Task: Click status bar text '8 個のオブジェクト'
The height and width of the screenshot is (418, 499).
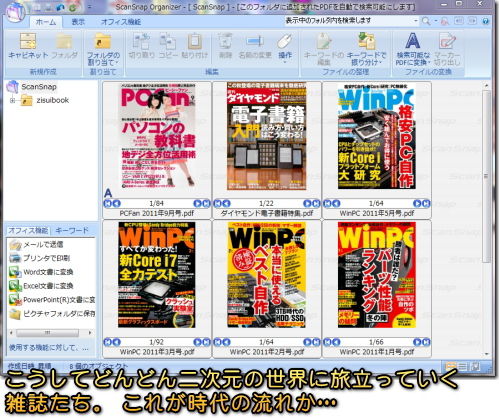Action: (99, 366)
